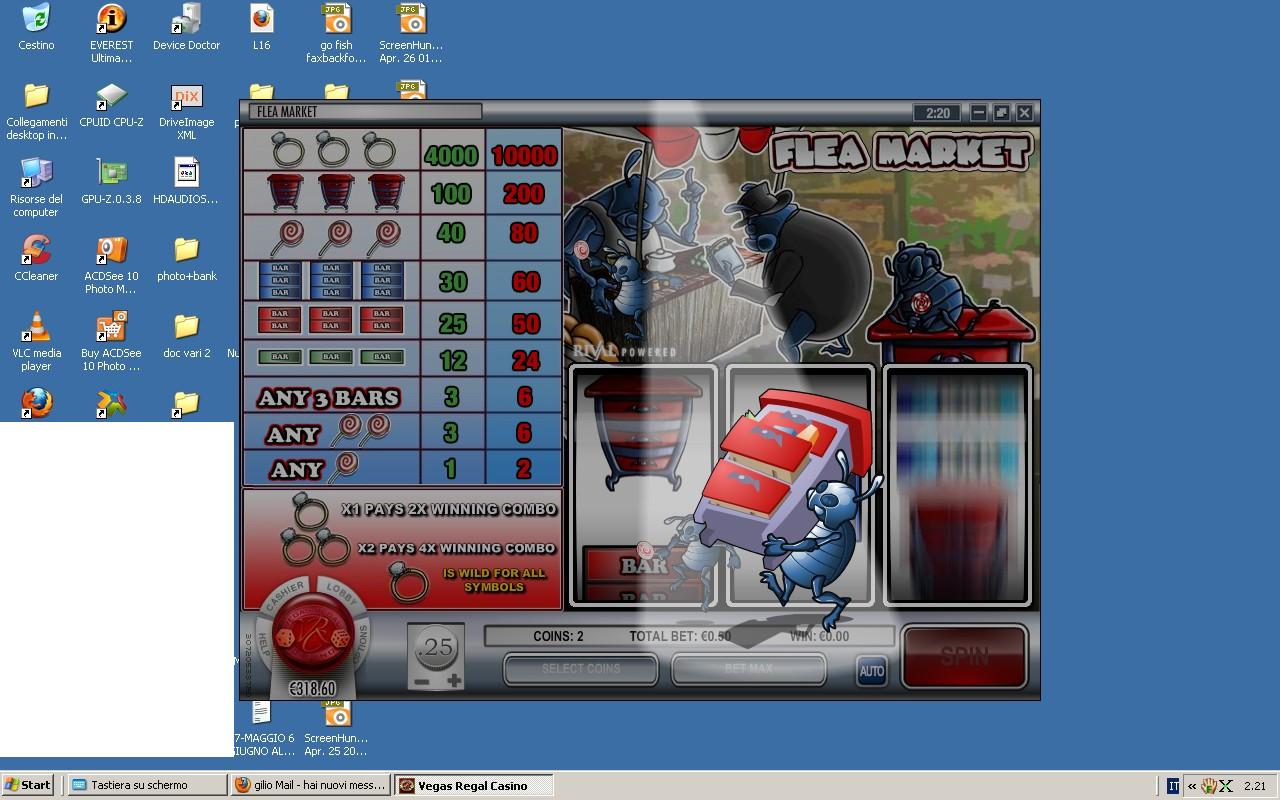
Task: Open doc vari 2 folder
Action: tap(186, 336)
